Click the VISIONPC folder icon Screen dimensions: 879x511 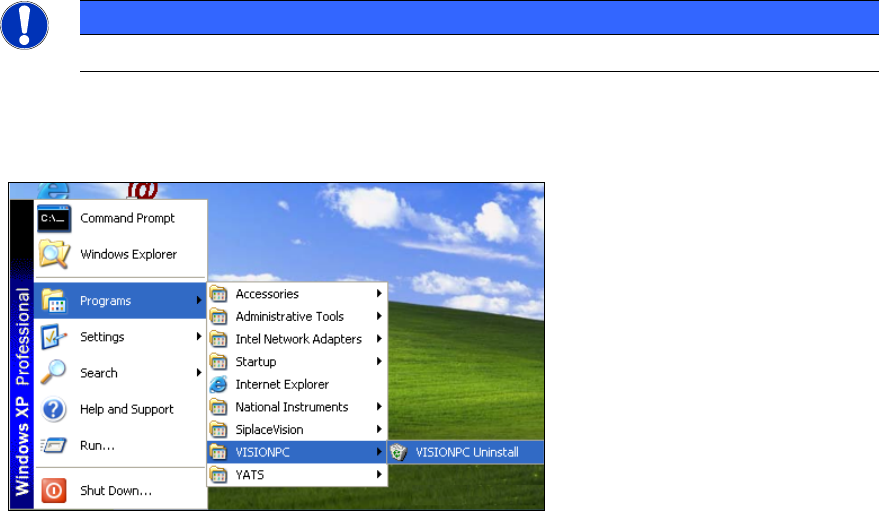tap(219, 452)
